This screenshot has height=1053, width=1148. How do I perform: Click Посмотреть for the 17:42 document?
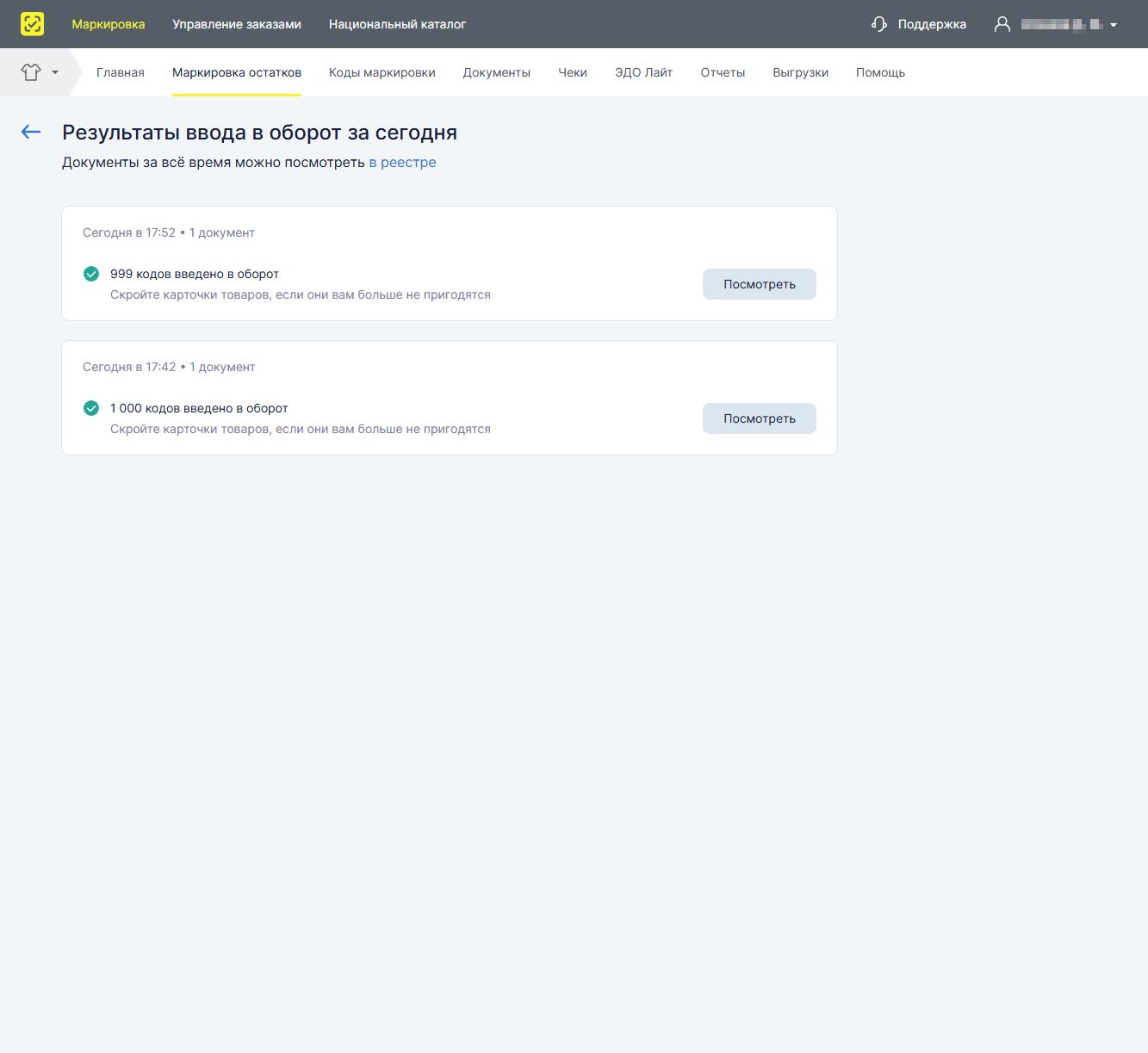pos(760,418)
